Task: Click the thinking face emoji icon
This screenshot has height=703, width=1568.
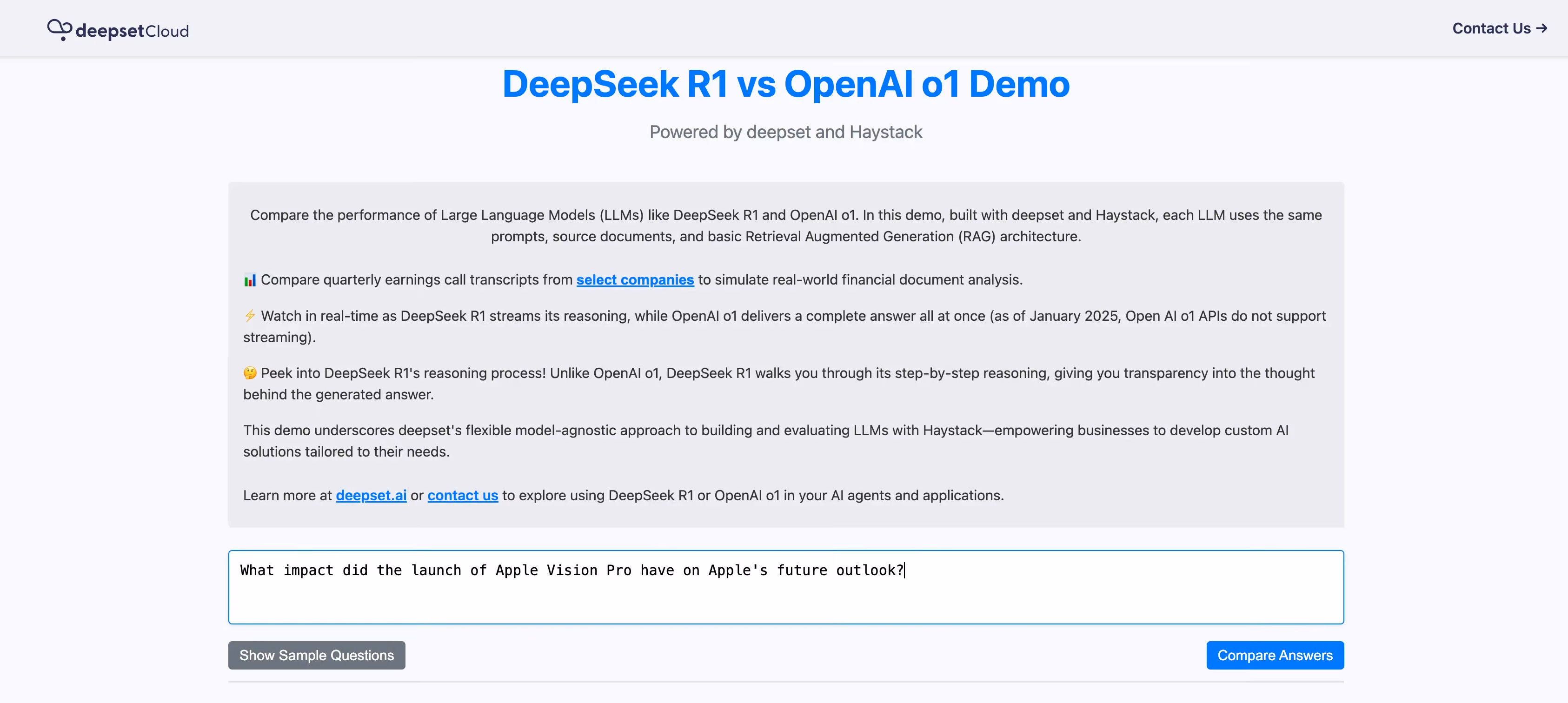Action: click(250, 373)
